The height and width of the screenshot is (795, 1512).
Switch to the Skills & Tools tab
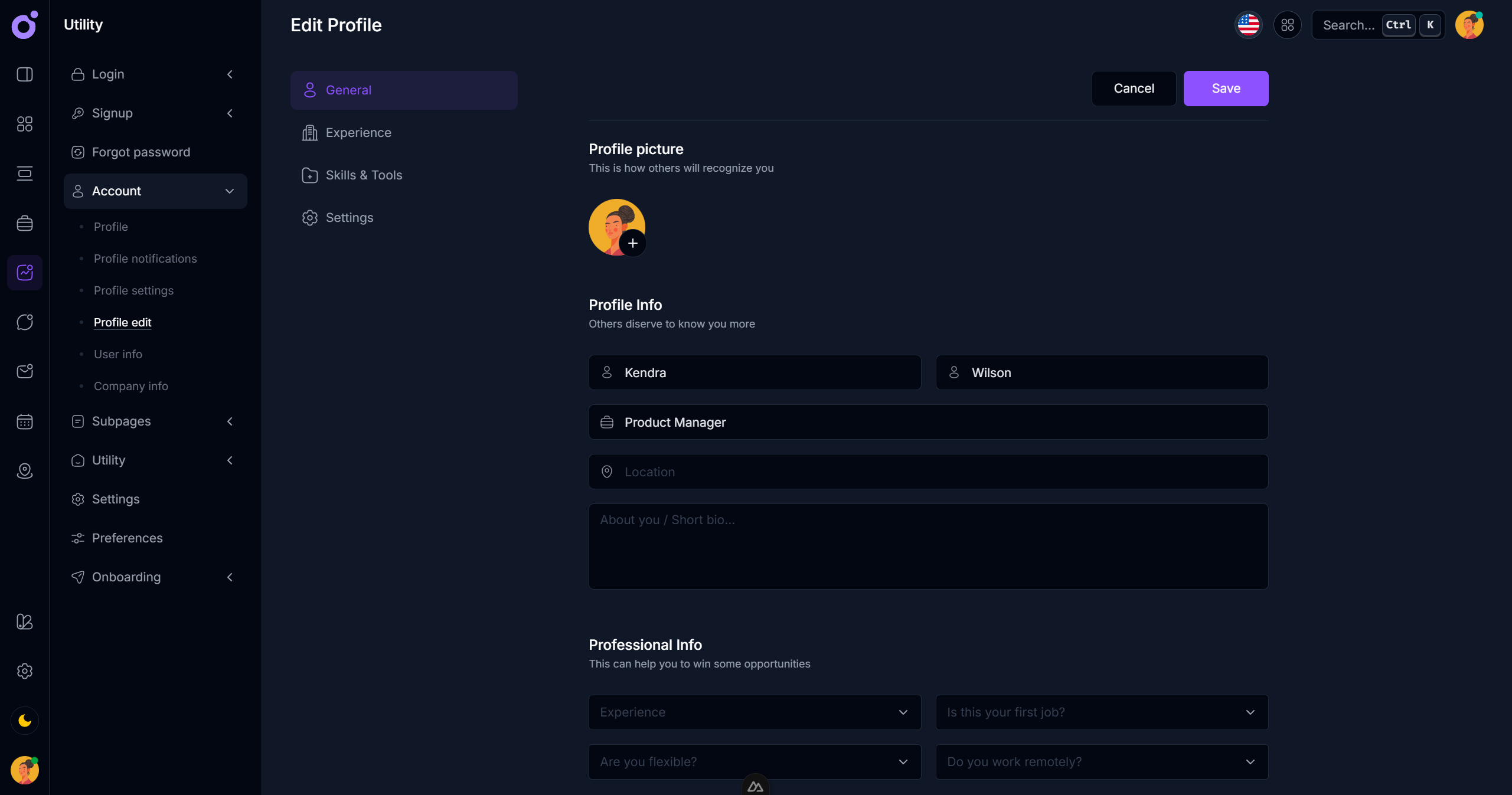point(364,175)
